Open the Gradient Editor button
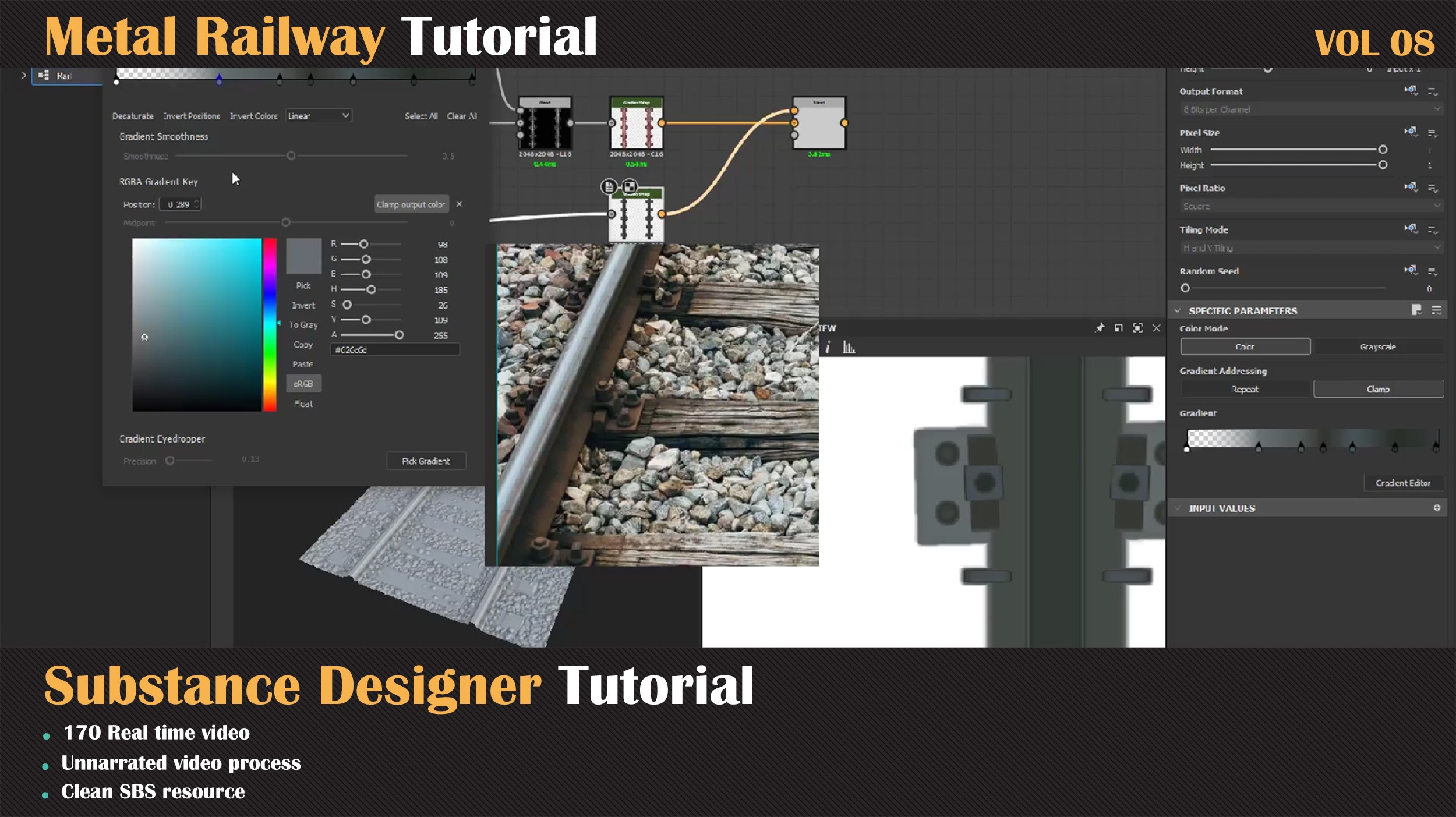Viewport: 1456px width, 817px height. (x=1402, y=483)
